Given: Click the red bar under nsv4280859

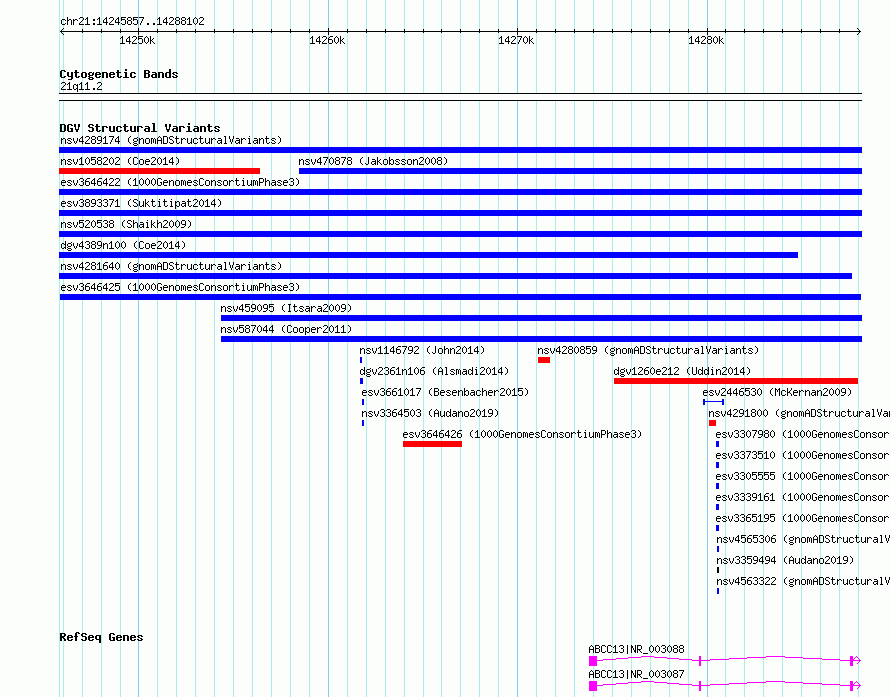Looking at the screenshot, I should pos(544,360).
